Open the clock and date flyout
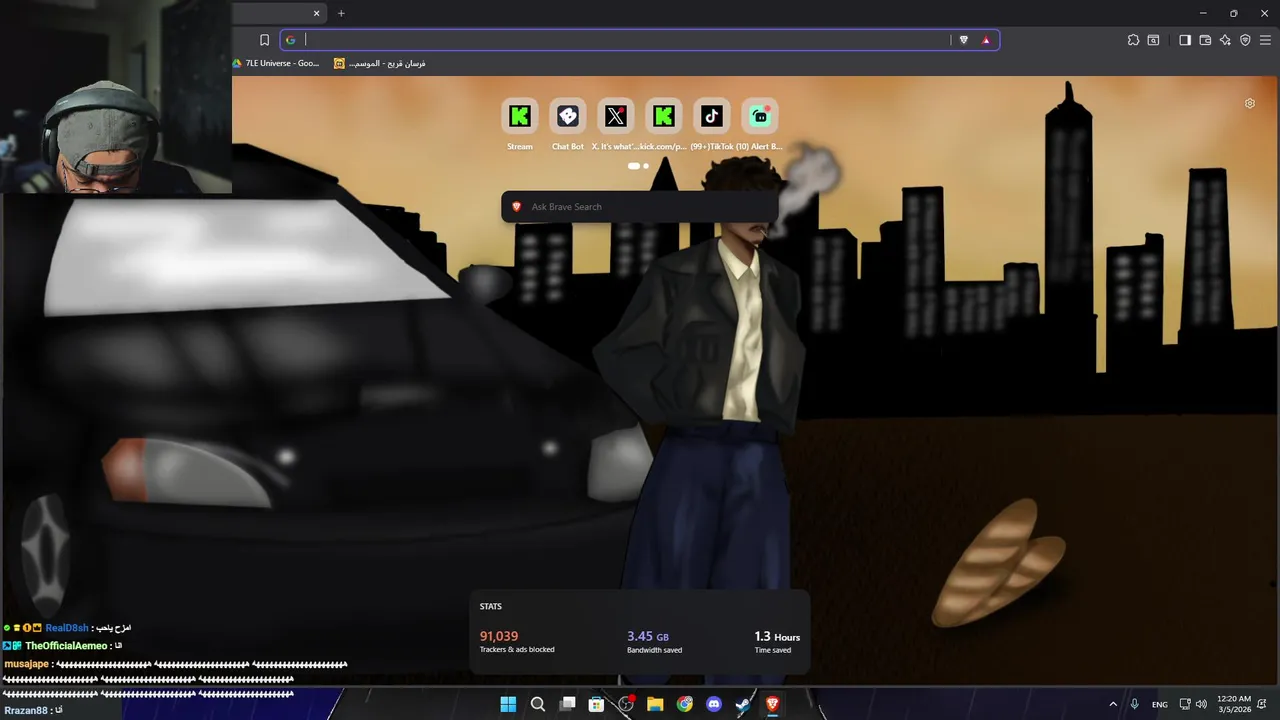 [1234, 704]
